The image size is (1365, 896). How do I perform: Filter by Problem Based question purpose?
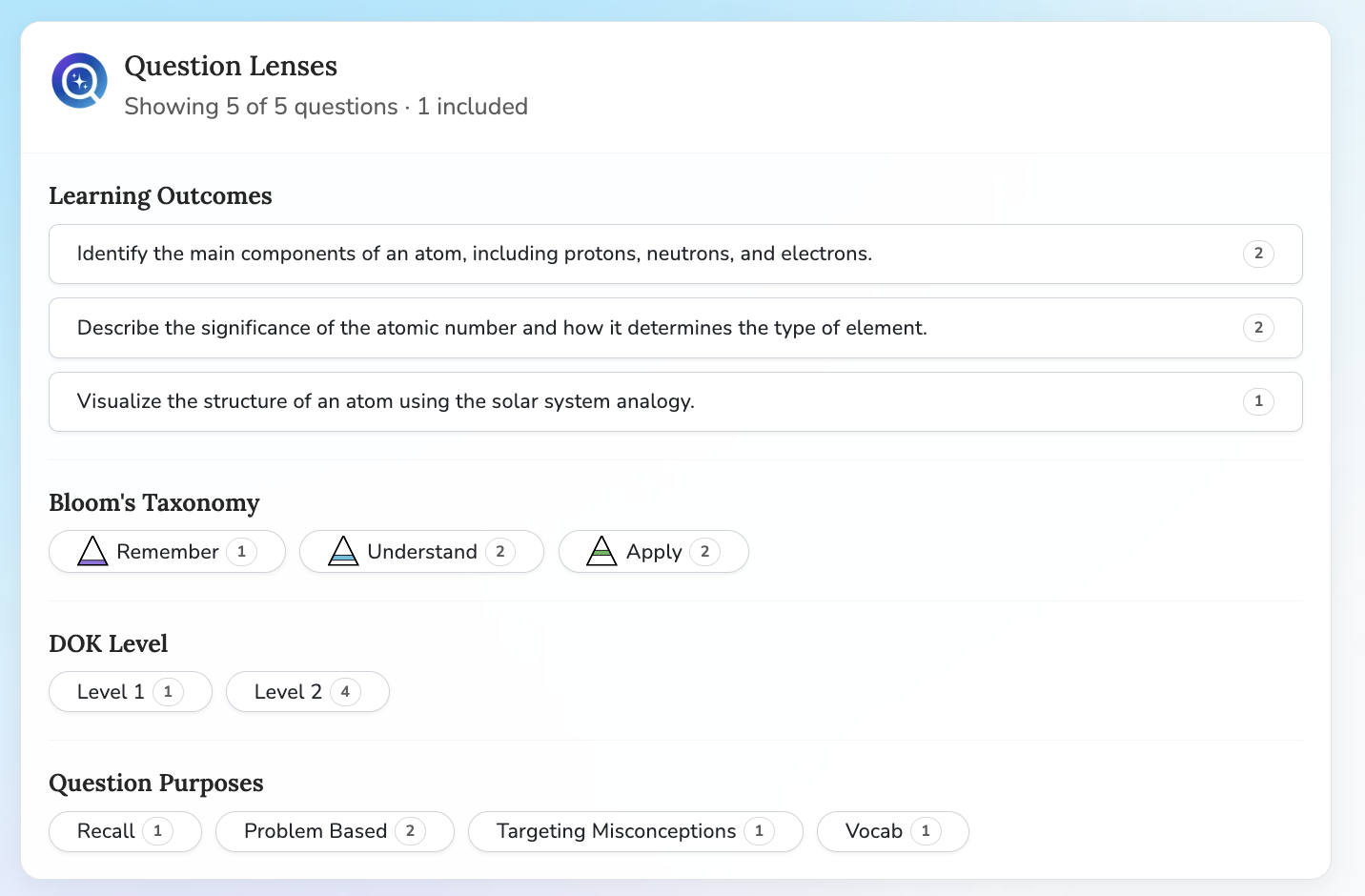[335, 831]
